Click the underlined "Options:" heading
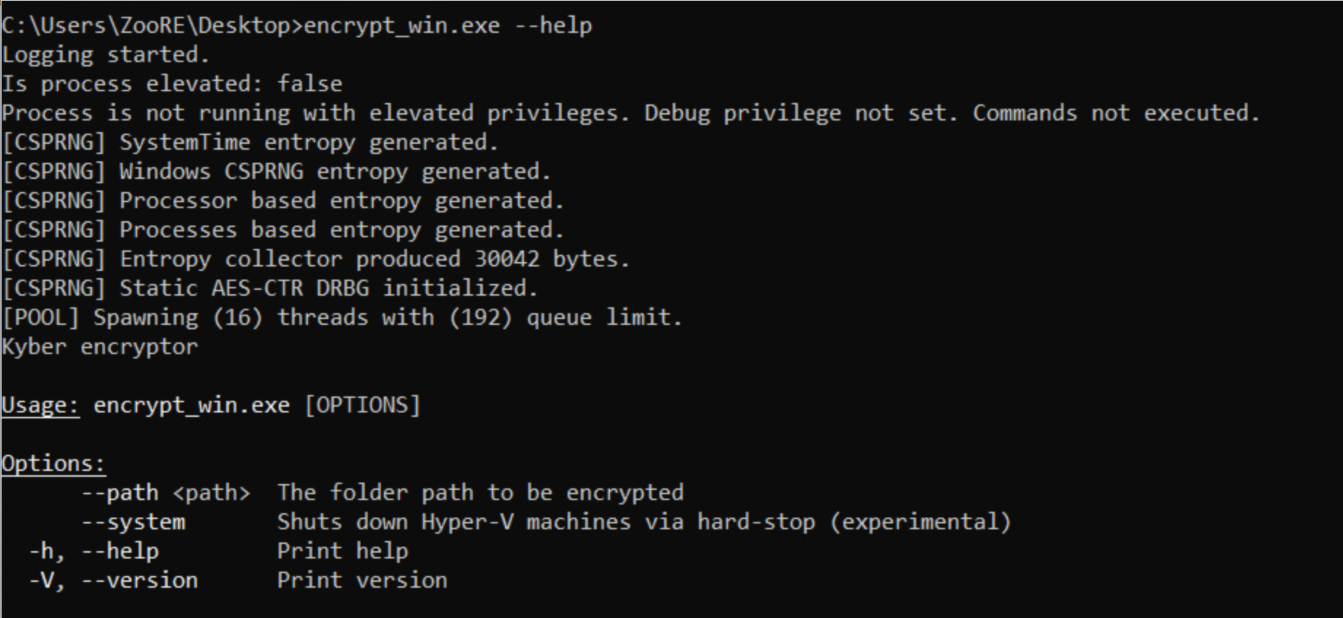This screenshot has height=618, width=1343. tap(53, 464)
